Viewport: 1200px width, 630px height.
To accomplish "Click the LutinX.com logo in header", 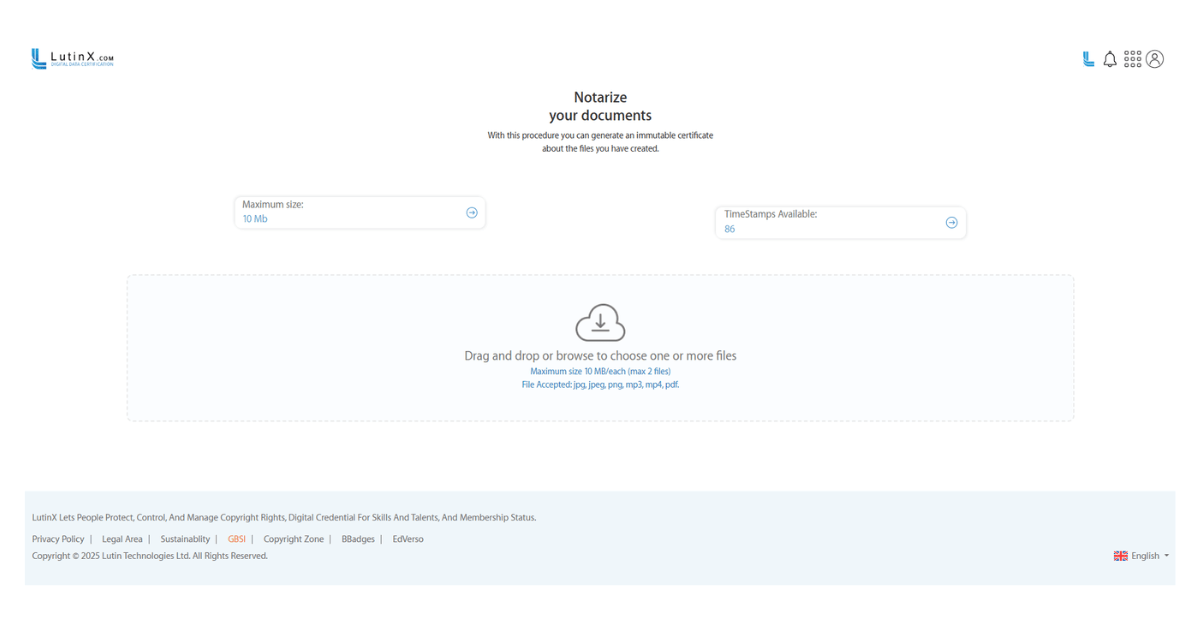I will pyautogui.click(x=72, y=59).
